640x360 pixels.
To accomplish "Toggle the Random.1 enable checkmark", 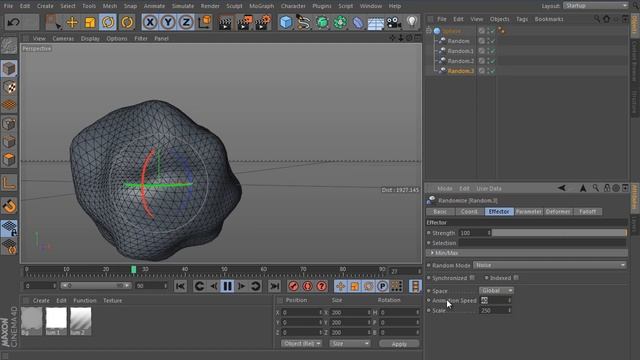I will (x=493, y=51).
